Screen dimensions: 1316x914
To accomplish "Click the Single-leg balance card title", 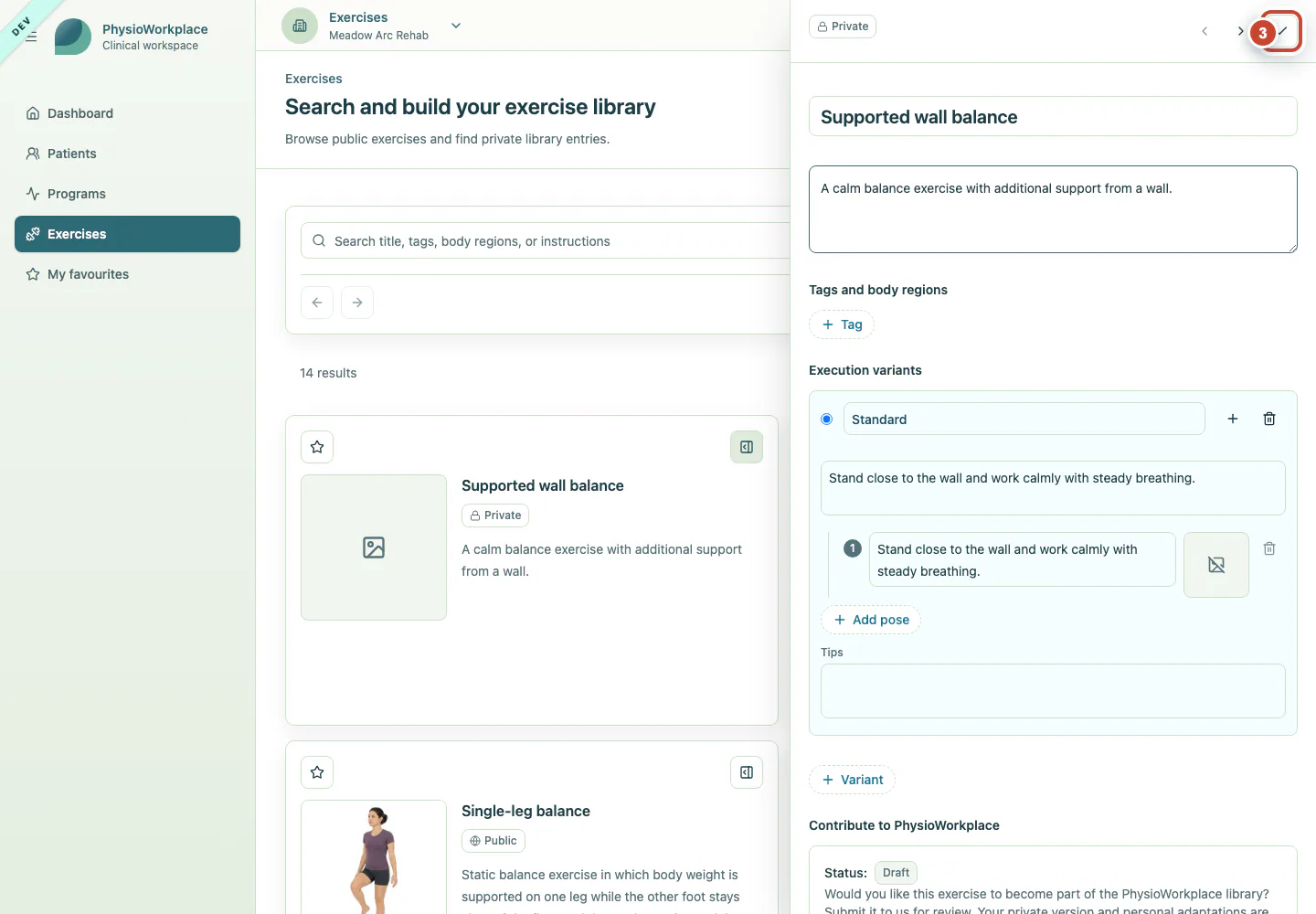I will (525, 811).
